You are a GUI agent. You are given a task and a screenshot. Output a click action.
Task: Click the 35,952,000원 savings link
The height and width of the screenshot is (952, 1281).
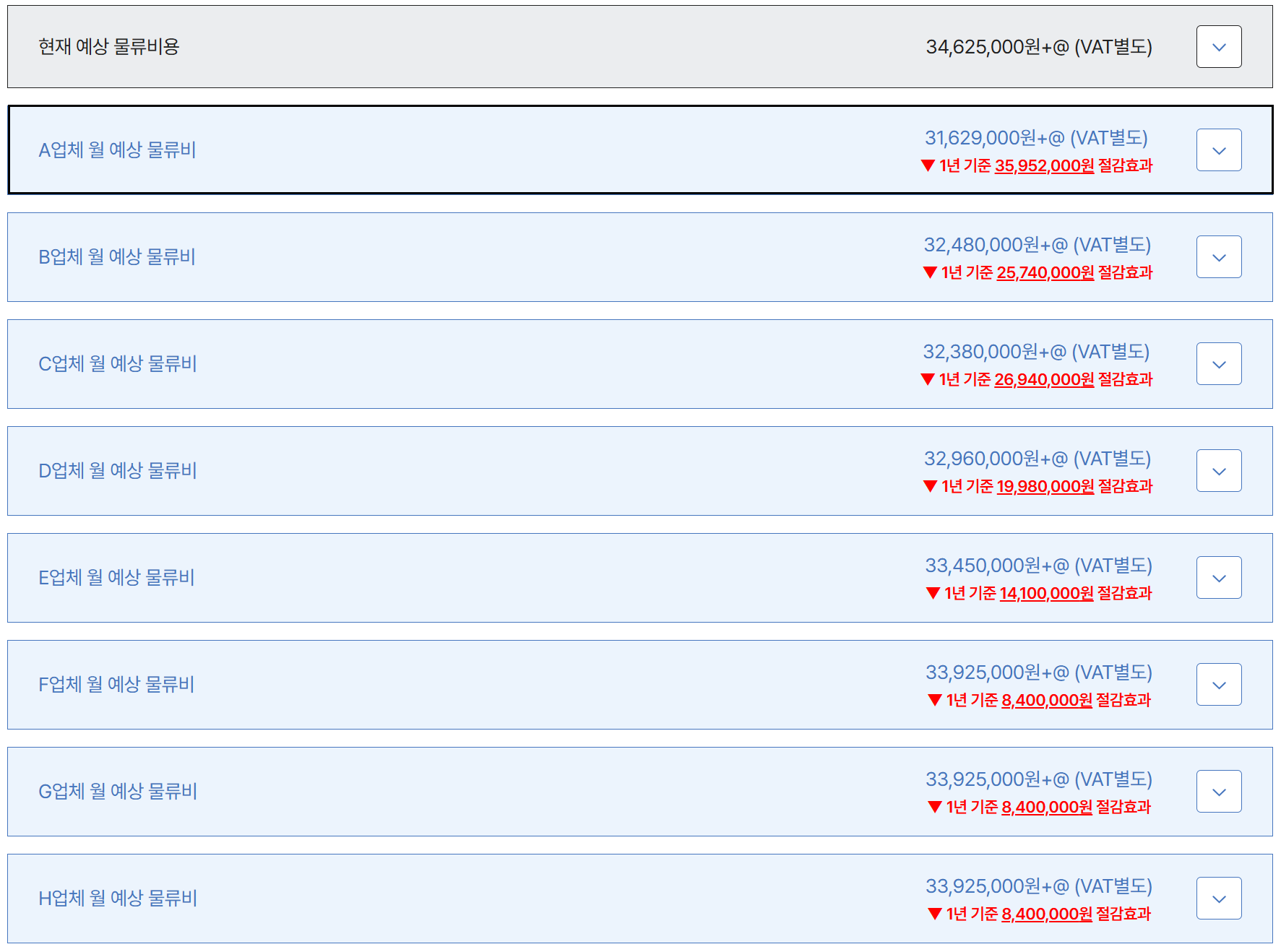point(1044,166)
